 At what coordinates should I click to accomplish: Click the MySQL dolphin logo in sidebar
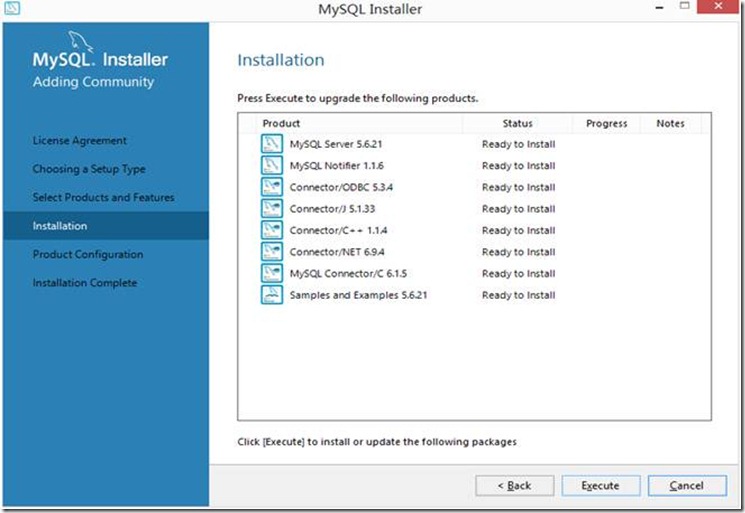80,41
